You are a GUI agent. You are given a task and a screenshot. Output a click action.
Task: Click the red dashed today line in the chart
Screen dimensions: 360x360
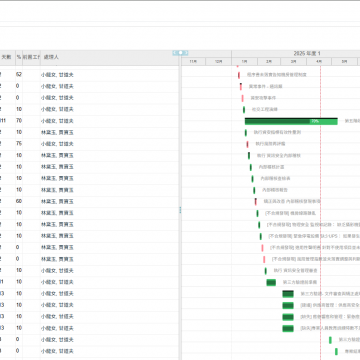(320, 213)
